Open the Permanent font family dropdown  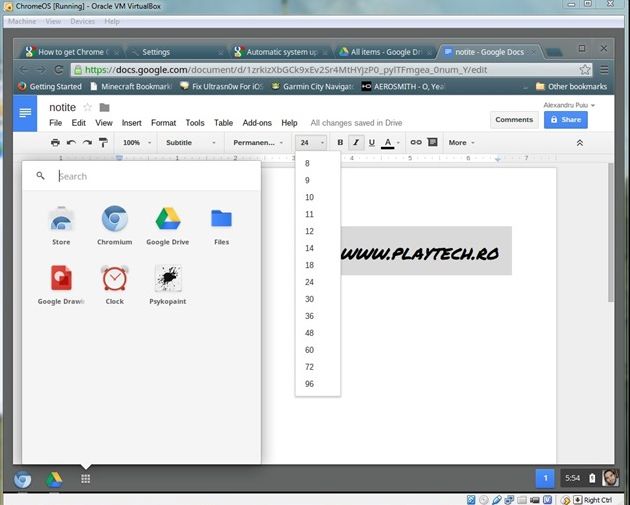tap(258, 143)
